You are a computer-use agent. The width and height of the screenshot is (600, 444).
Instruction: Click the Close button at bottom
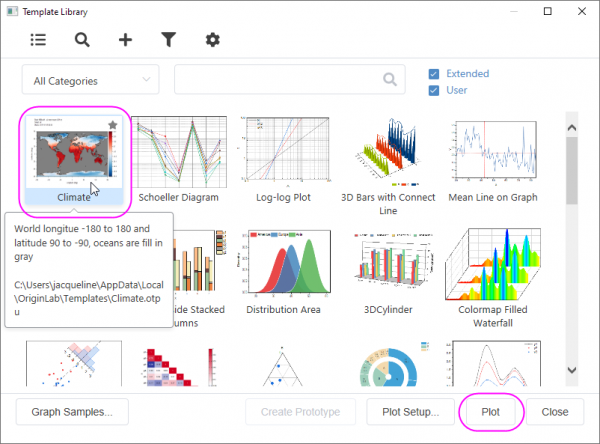554,411
